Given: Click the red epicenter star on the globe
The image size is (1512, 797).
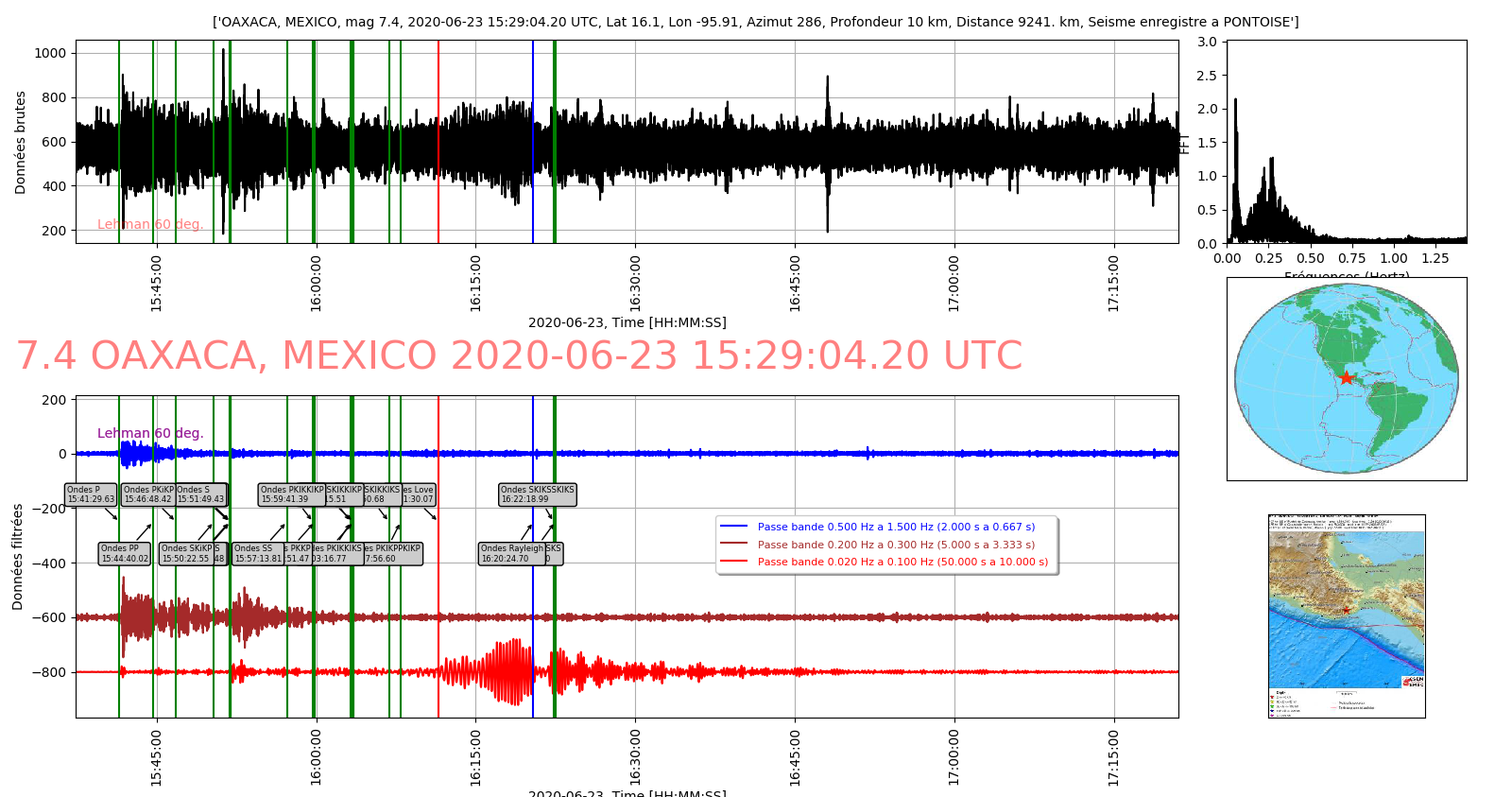Looking at the screenshot, I should coord(1347,378).
